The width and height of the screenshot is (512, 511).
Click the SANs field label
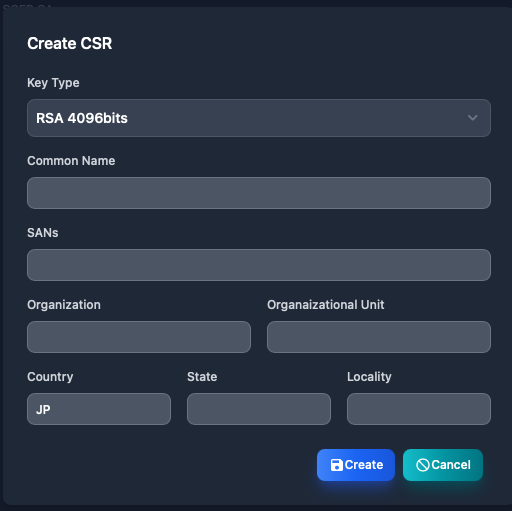43,233
